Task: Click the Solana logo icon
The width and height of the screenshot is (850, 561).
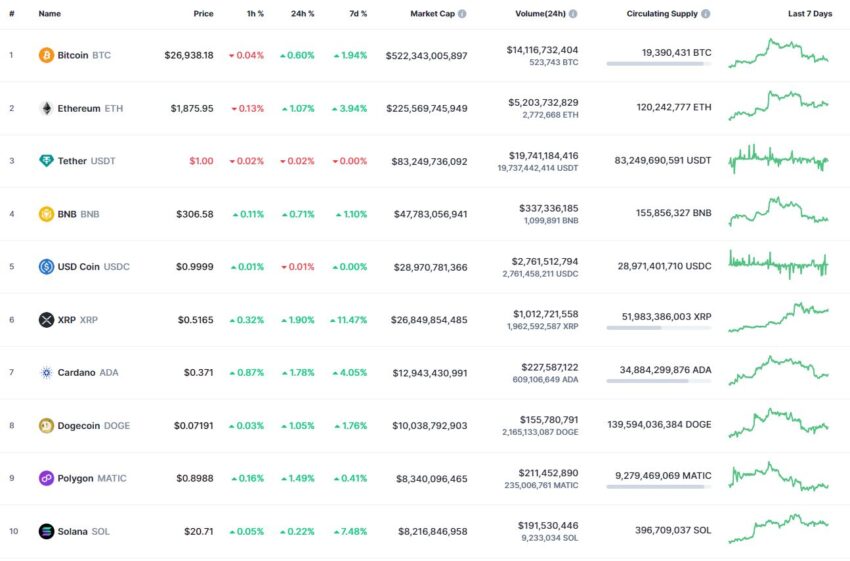Action: (46, 531)
